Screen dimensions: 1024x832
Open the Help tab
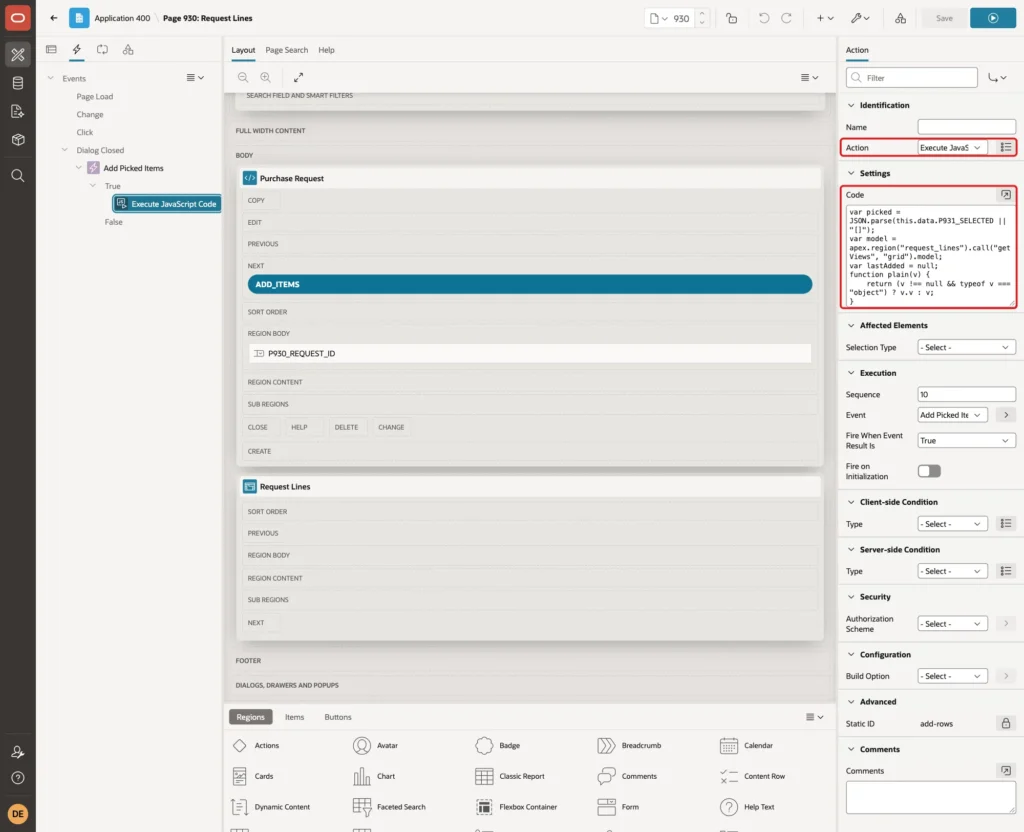point(326,50)
